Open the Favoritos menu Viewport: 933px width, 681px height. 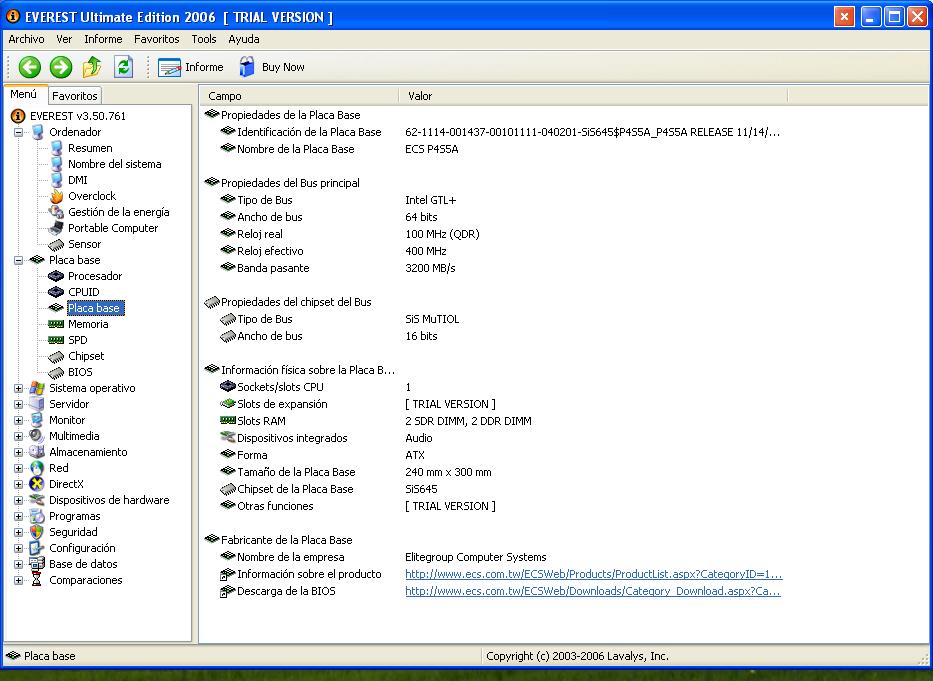[156, 39]
